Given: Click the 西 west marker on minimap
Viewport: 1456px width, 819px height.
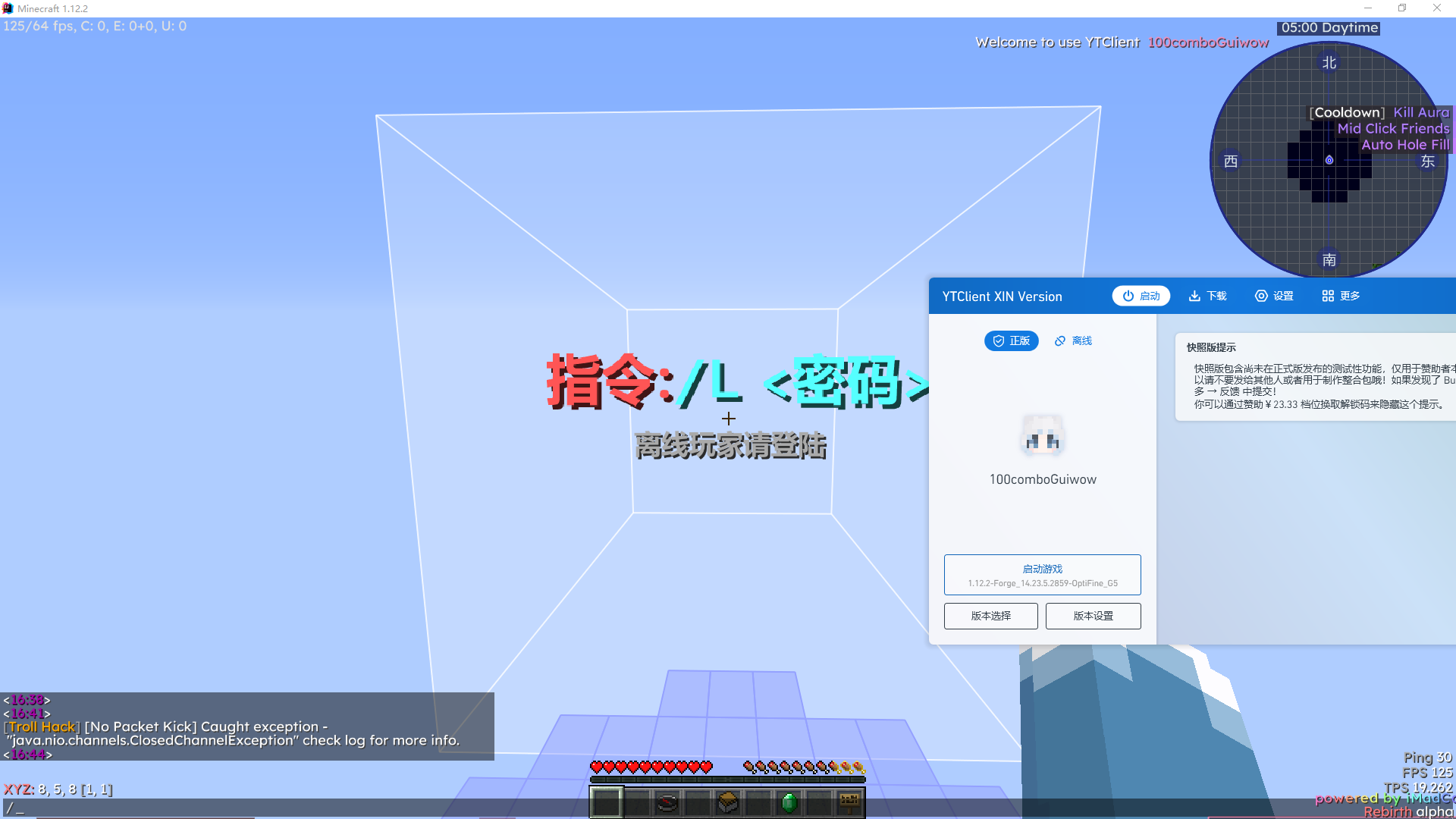Looking at the screenshot, I should click(1231, 162).
